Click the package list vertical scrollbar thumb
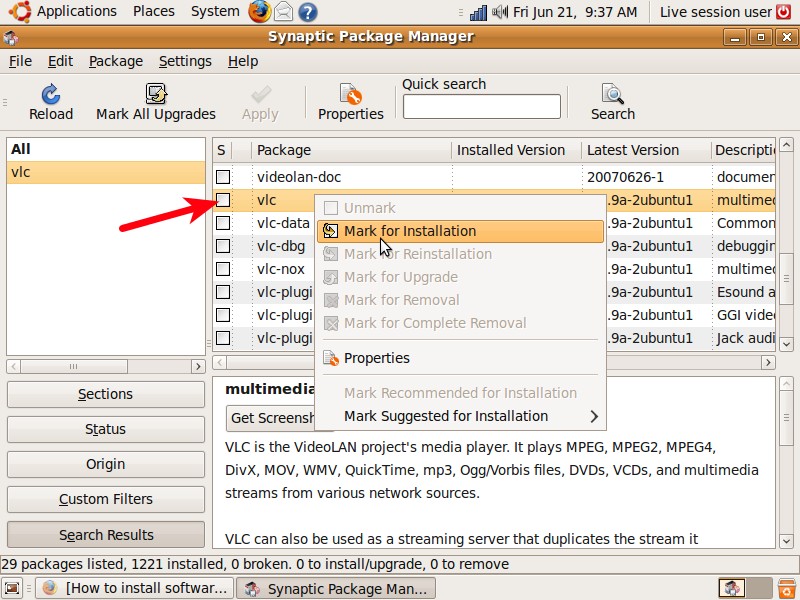Viewport: 800px width, 600px height. (786, 278)
